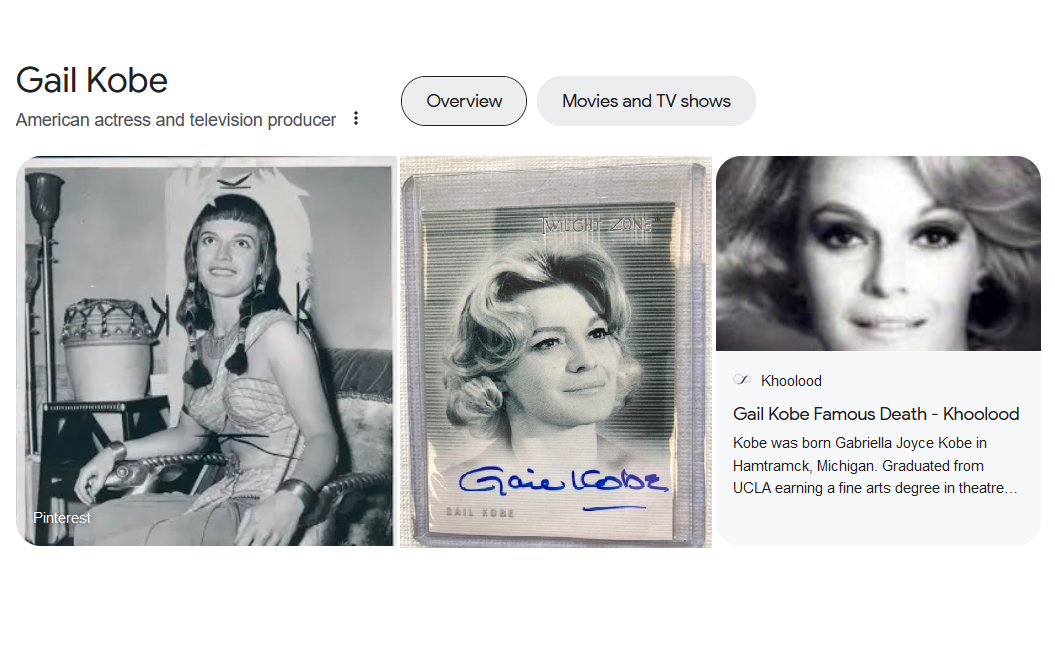
Task: Click the Pinterest source label on photo
Action: pos(62,518)
